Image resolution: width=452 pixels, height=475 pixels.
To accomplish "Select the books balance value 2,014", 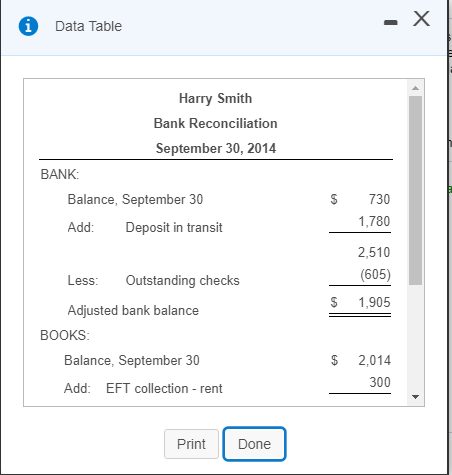I will click(374, 360).
